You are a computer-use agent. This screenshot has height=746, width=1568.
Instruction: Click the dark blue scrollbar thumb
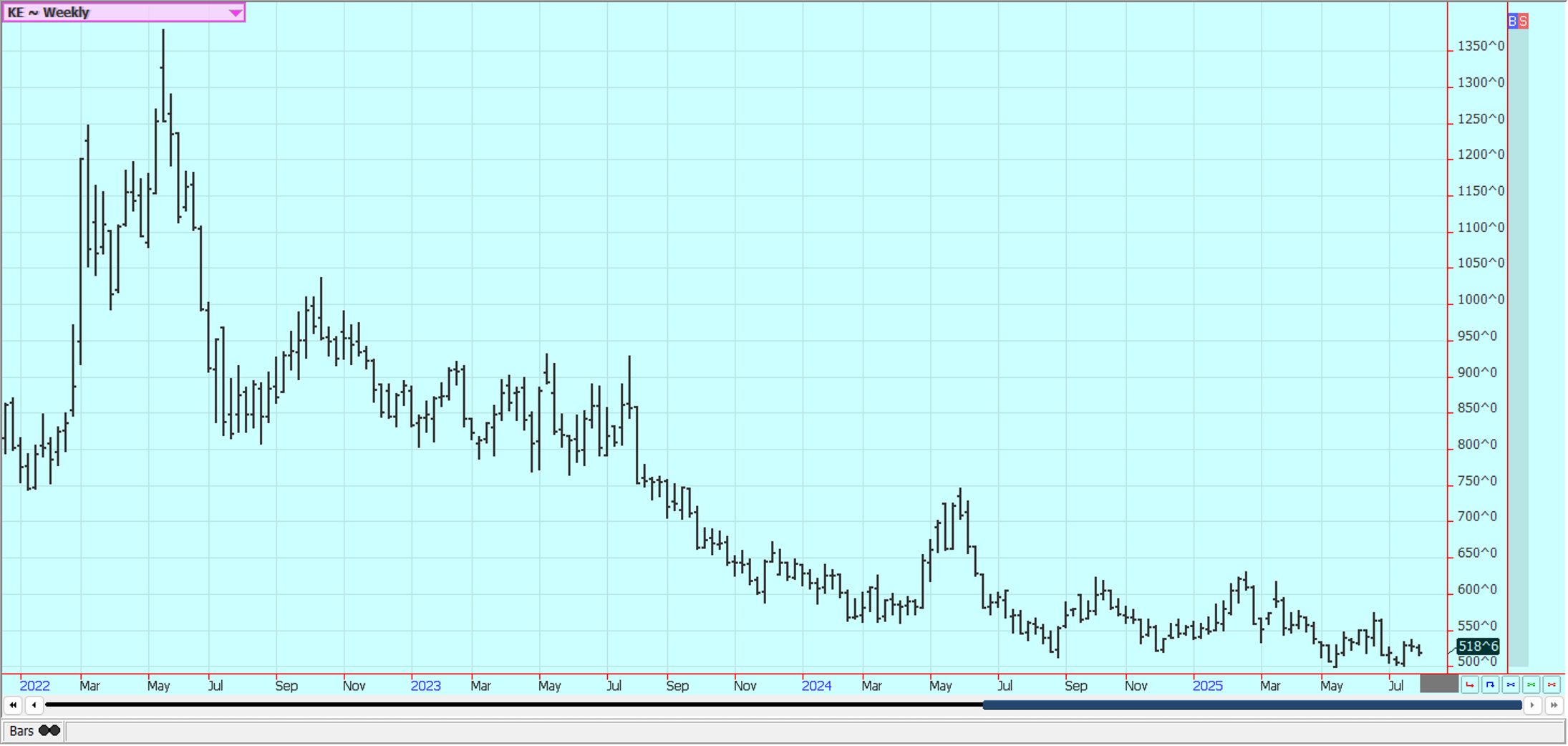(1252, 705)
